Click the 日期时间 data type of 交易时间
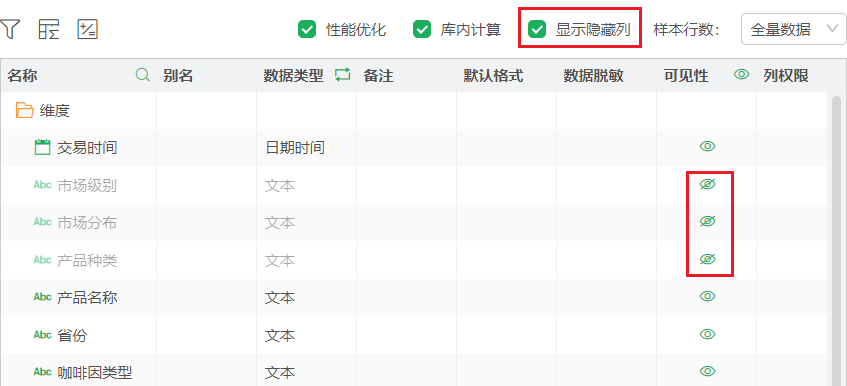 point(294,147)
